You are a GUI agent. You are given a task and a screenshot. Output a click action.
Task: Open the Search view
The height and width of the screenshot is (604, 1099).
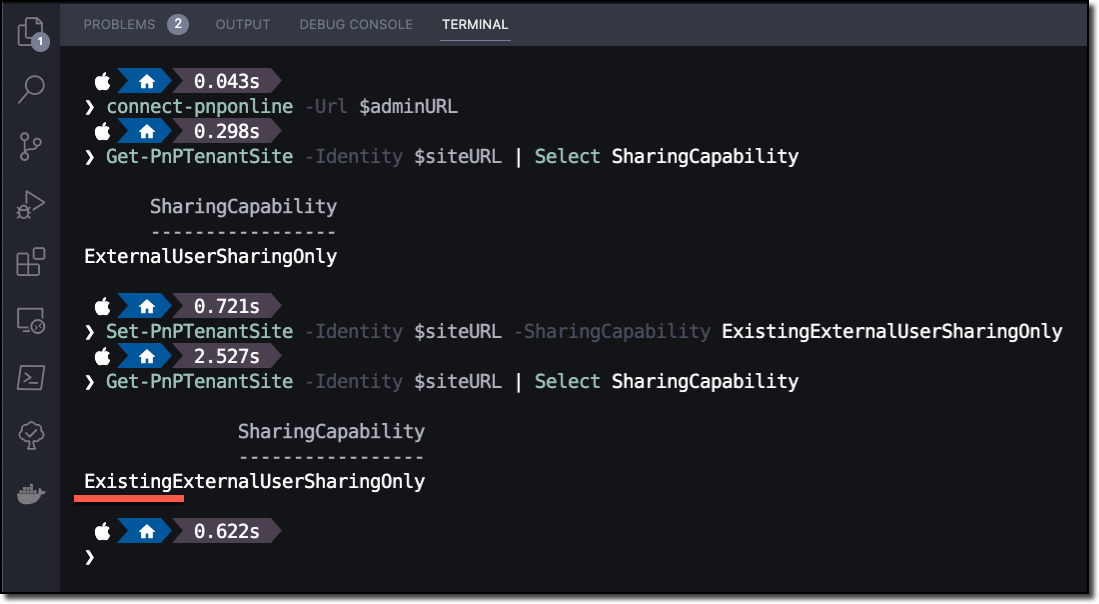[30, 90]
